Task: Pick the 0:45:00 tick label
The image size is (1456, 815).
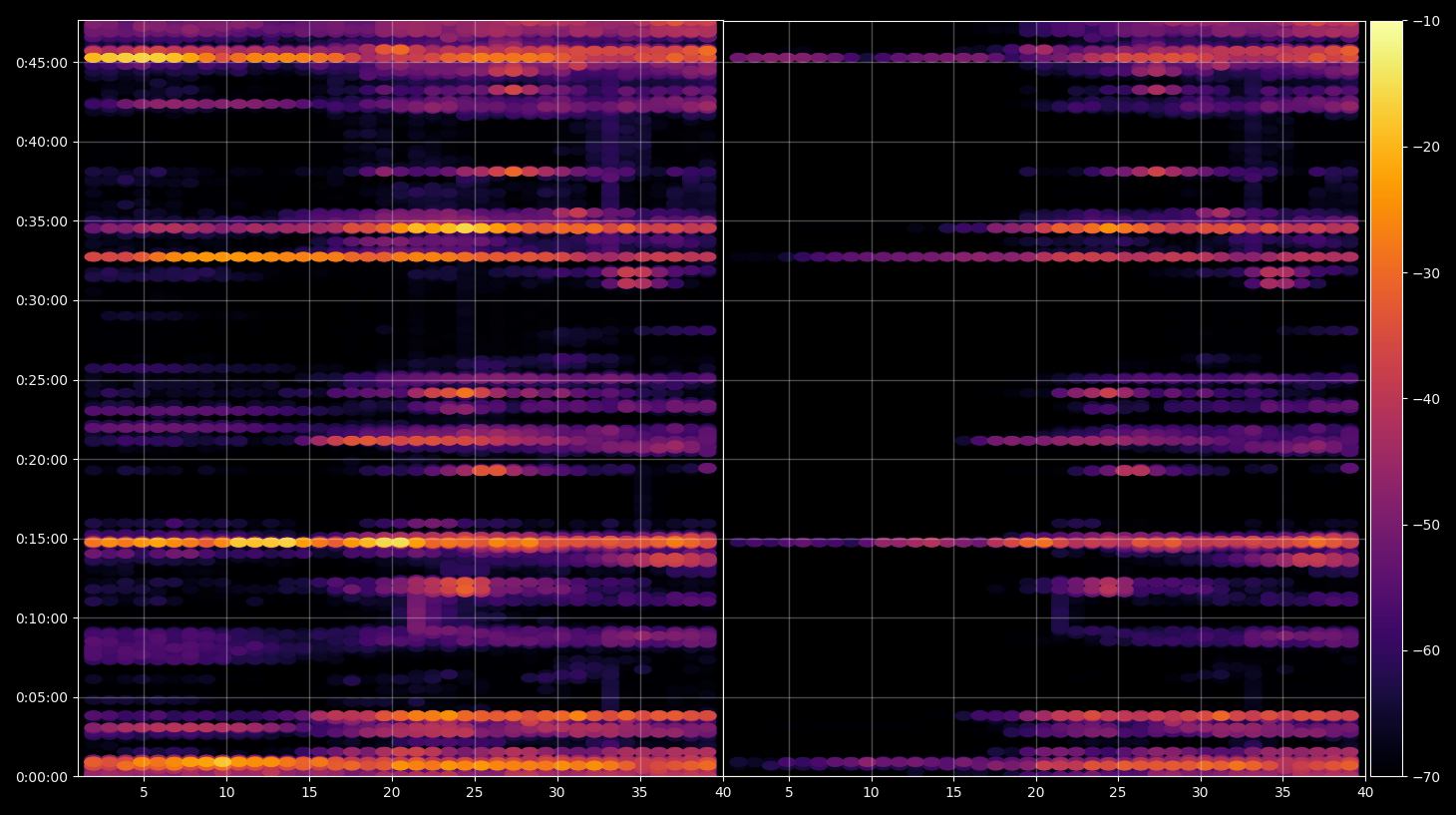Action: coord(42,63)
